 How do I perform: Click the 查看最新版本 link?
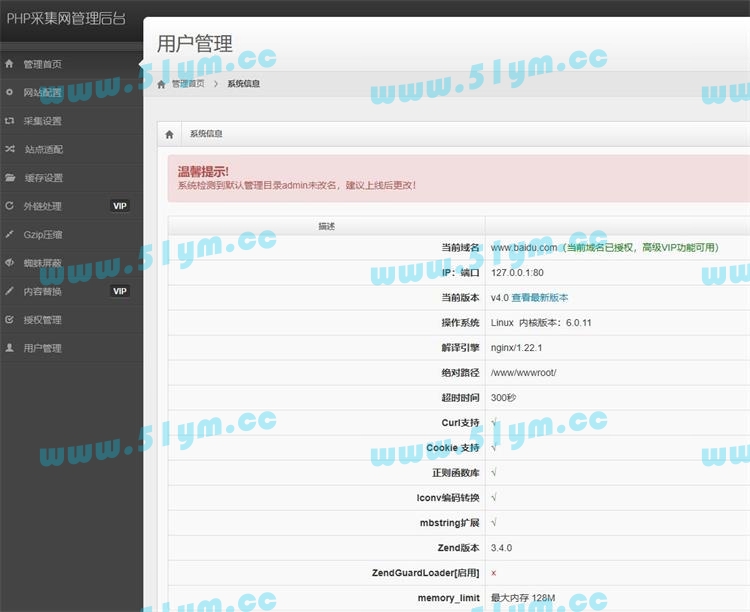540,298
